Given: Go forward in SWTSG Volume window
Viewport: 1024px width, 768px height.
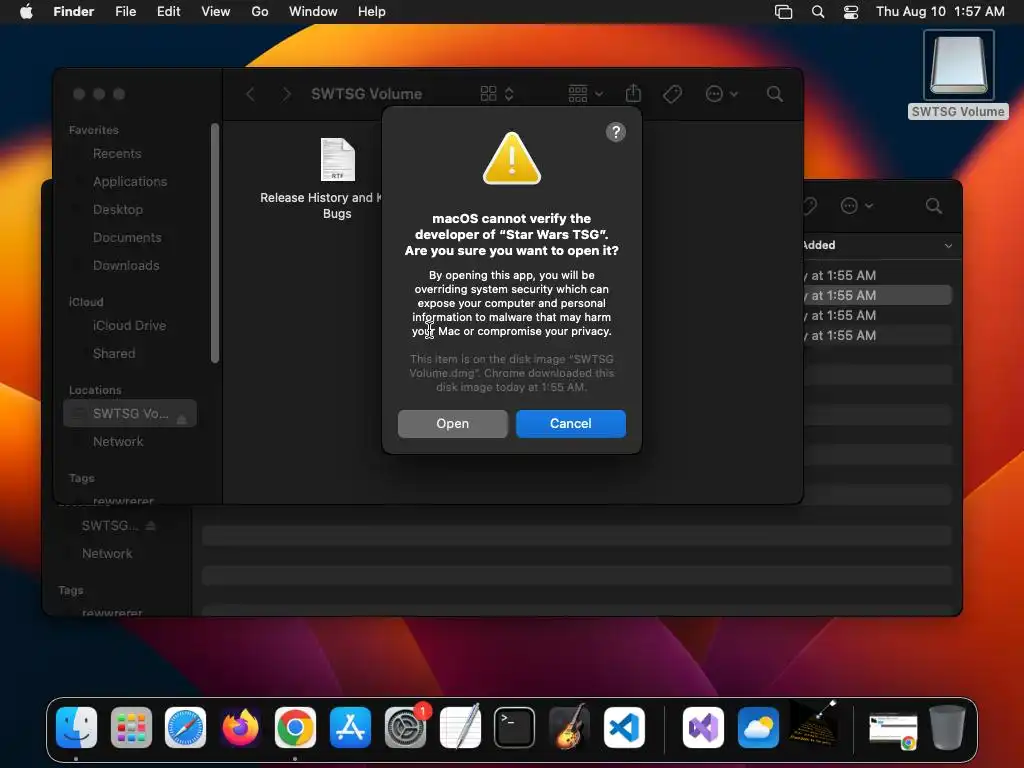Looking at the screenshot, I should tap(286, 94).
